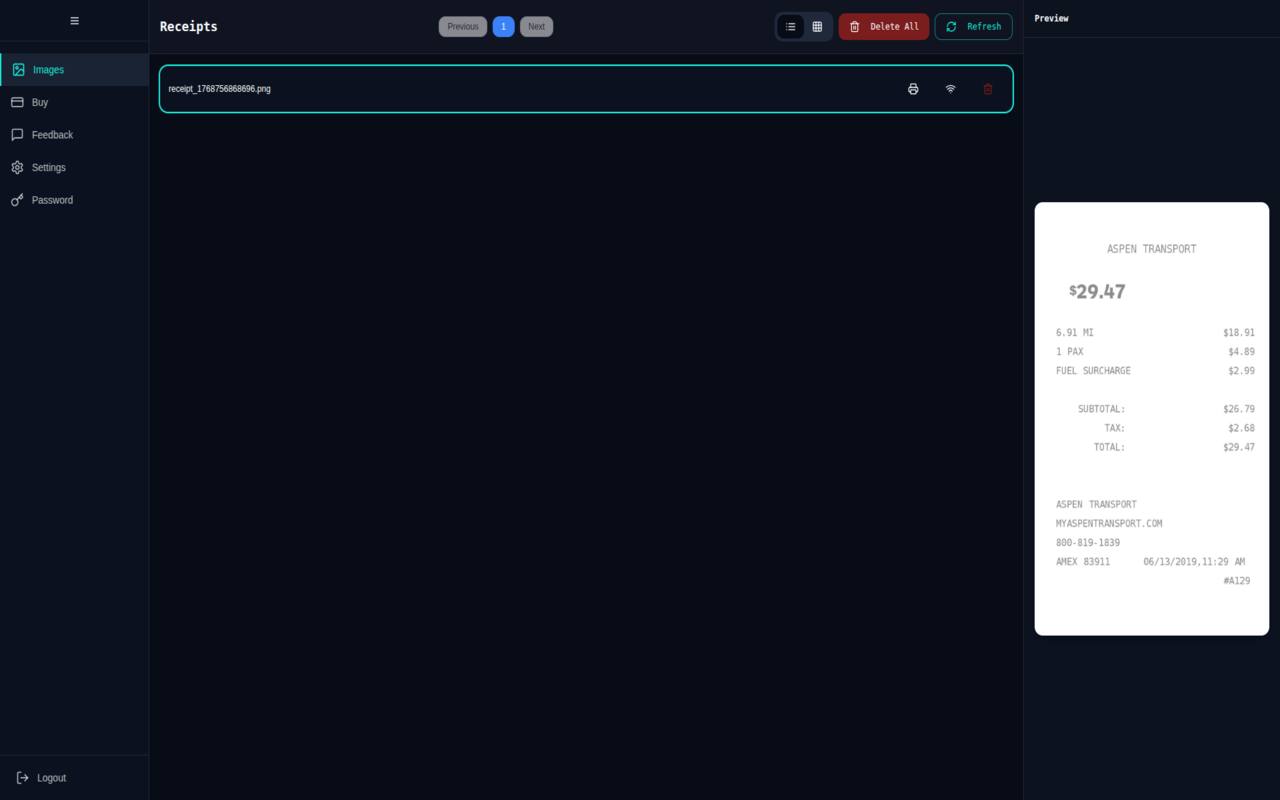Click the FUEL SURCHARGE line in preview

point(1155,371)
